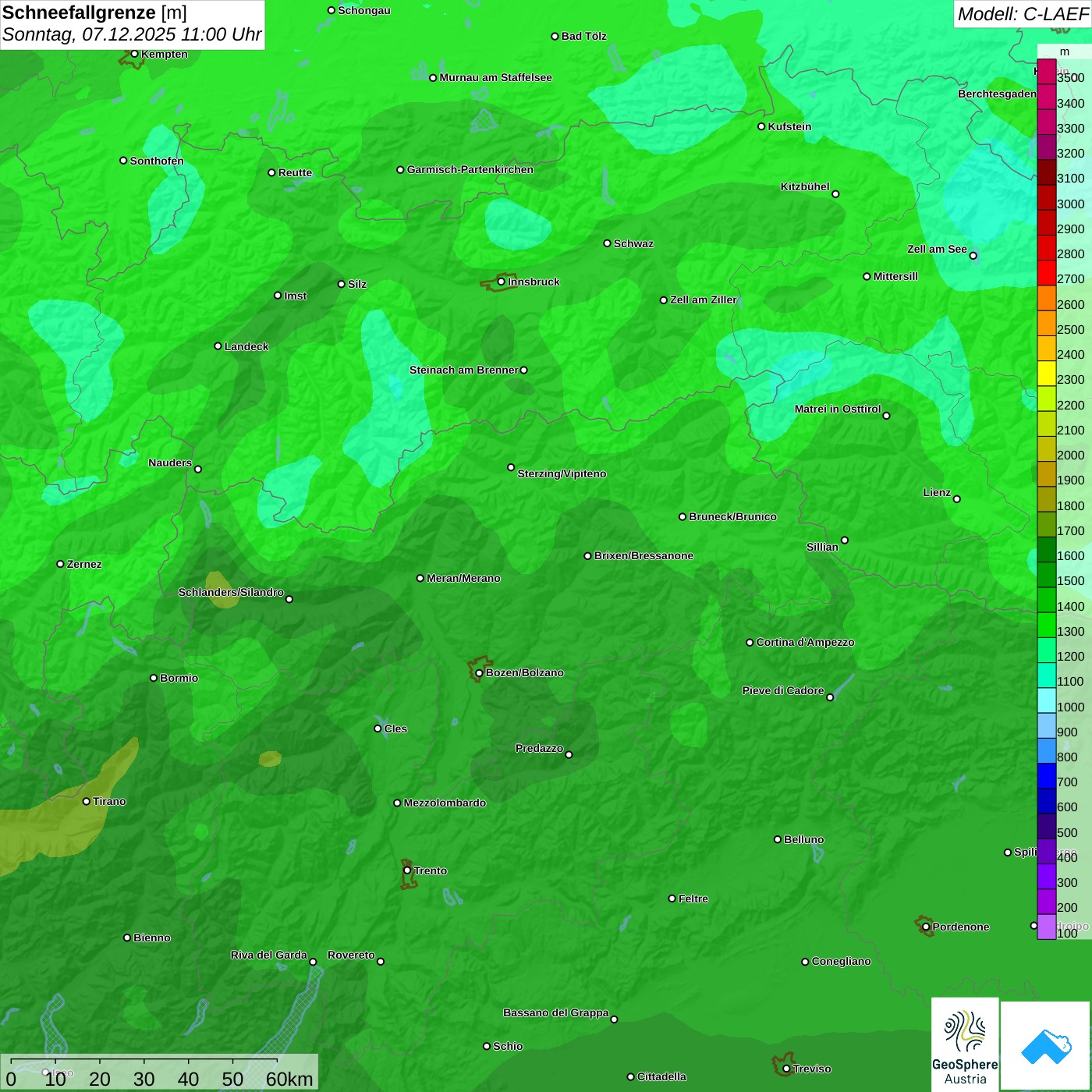1092x1092 pixels.
Task: Click the blue cloud logo icon
Action: click(x=1046, y=1046)
